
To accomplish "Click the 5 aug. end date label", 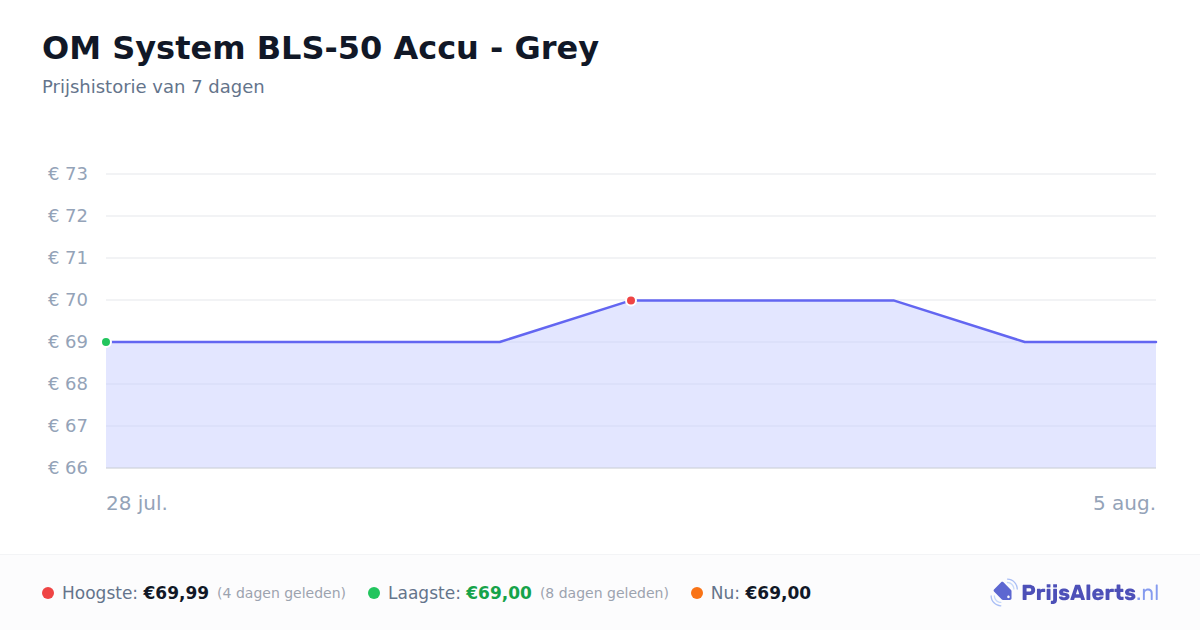I will 1124,503.
